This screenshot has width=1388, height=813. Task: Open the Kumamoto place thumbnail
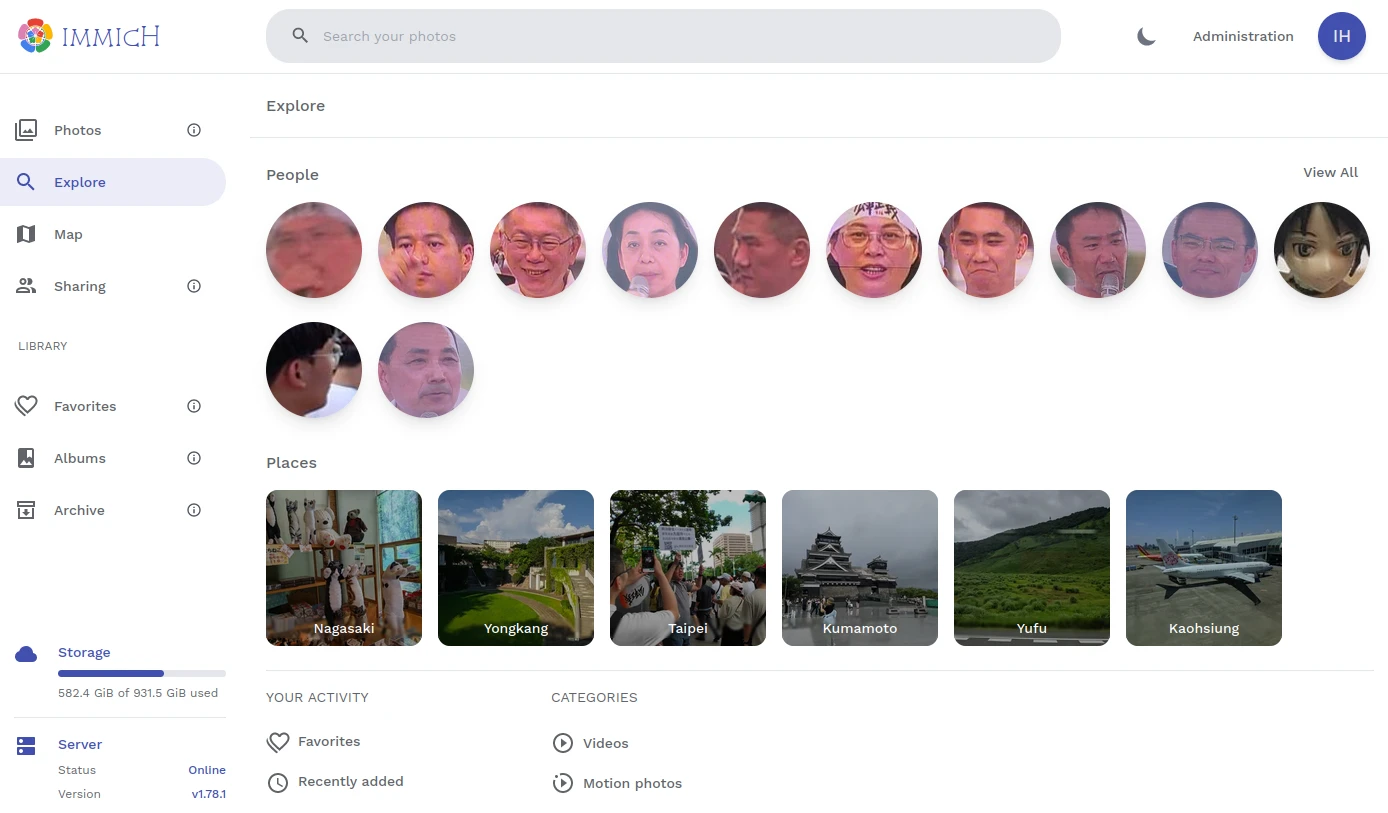tap(859, 567)
